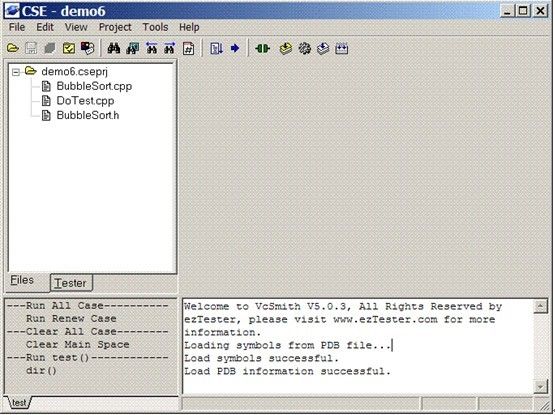Select BubbleSort.cpp in file tree

pyautogui.click(x=94, y=86)
